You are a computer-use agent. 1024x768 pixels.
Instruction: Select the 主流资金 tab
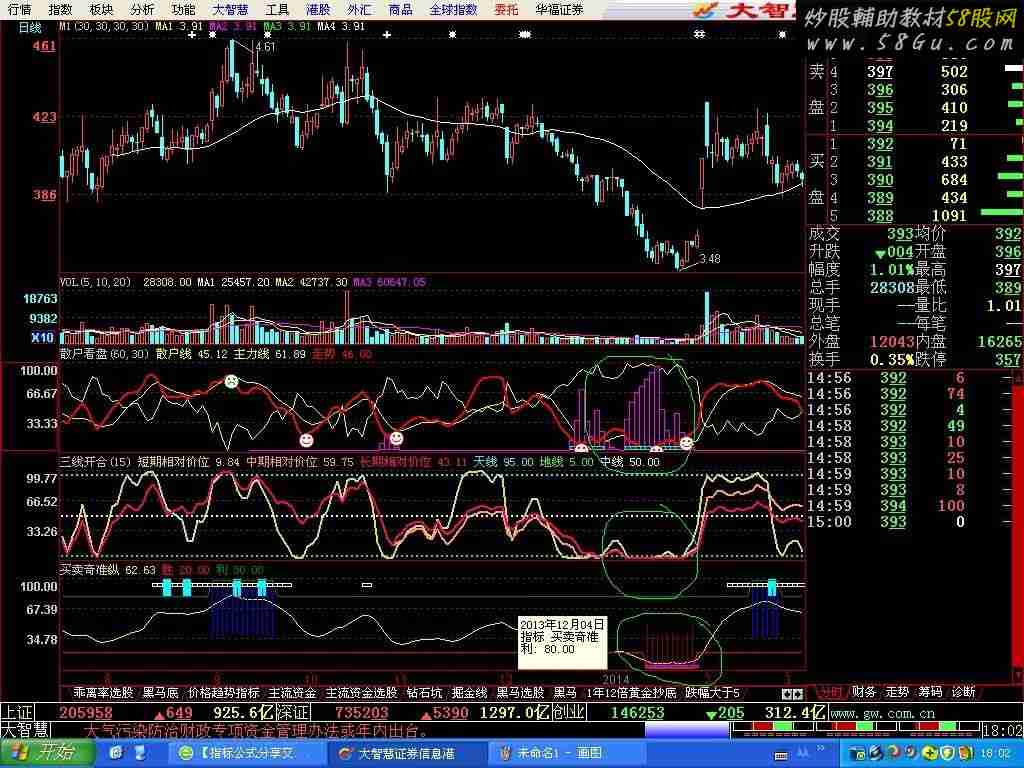point(292,692)
